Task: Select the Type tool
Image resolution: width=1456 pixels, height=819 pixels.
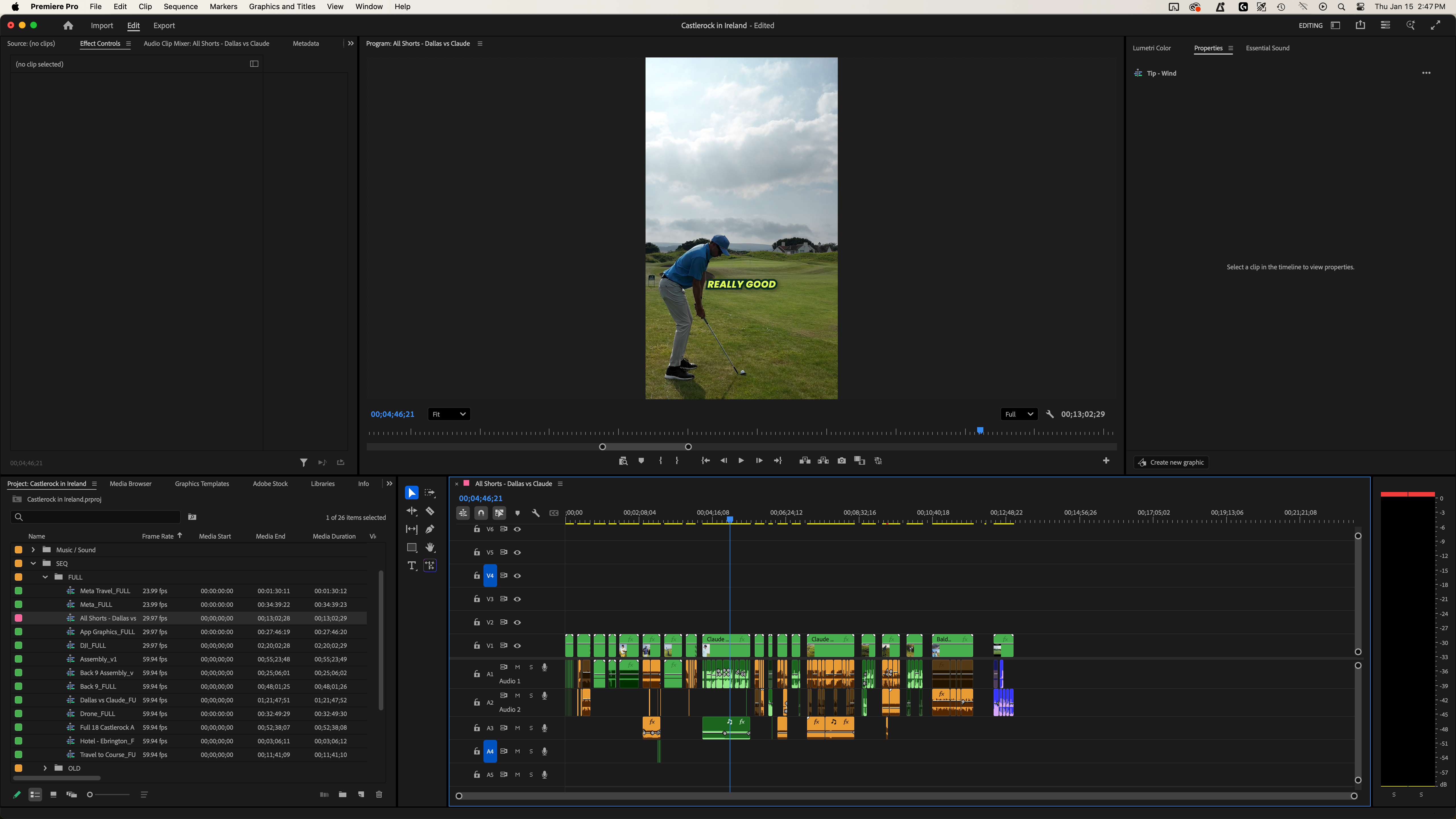Action: pyautogui.click(x=411, y=565)
